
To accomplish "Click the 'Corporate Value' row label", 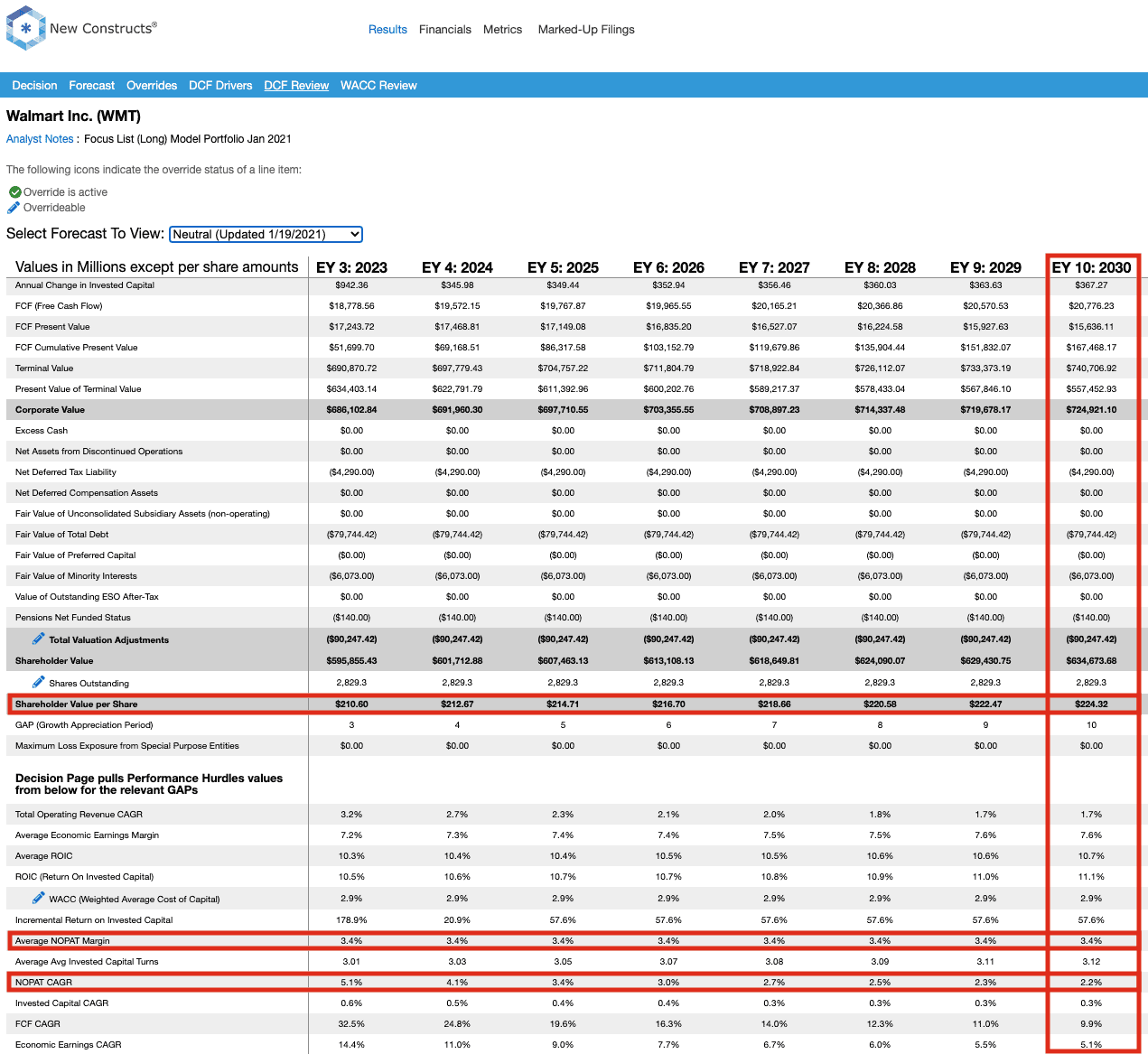I will coord(50,410).
